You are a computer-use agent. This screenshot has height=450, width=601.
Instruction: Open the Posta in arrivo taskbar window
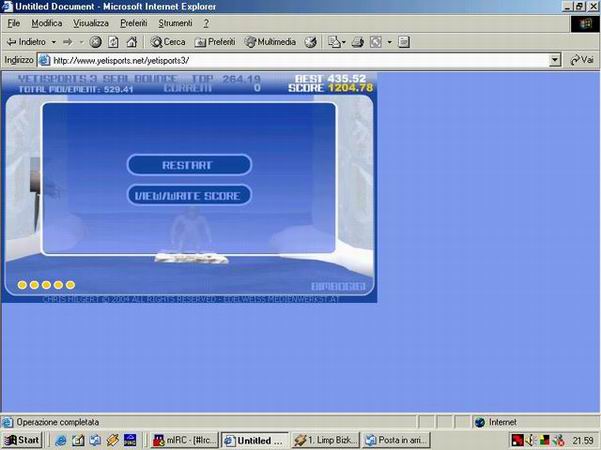point(396,440)
